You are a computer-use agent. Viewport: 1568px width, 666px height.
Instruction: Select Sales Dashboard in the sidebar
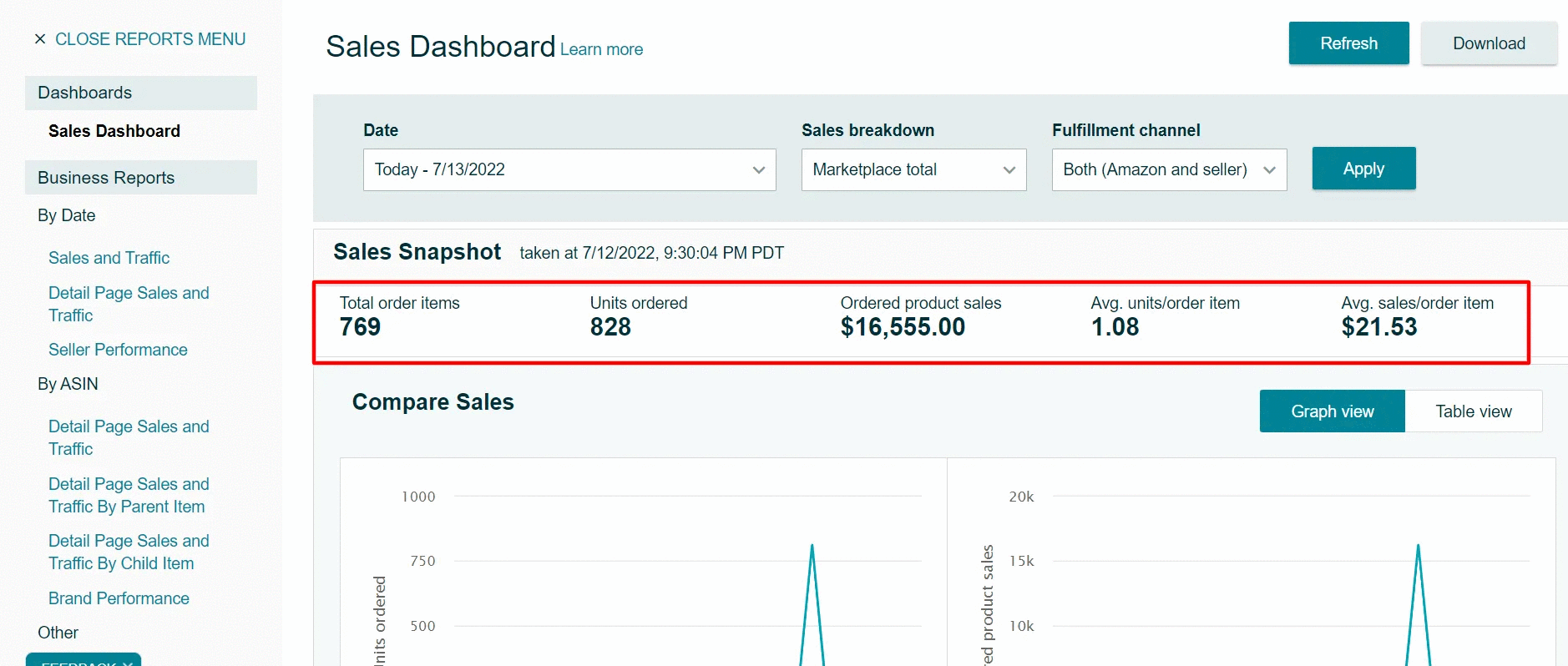click(x=114, y=131)
